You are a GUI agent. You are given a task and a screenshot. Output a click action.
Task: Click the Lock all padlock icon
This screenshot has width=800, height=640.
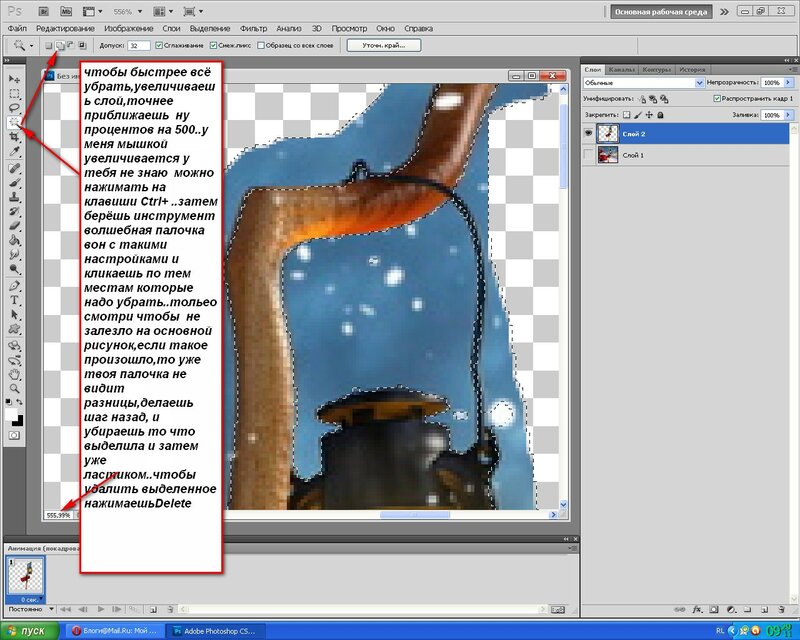[x=660, y=115]
